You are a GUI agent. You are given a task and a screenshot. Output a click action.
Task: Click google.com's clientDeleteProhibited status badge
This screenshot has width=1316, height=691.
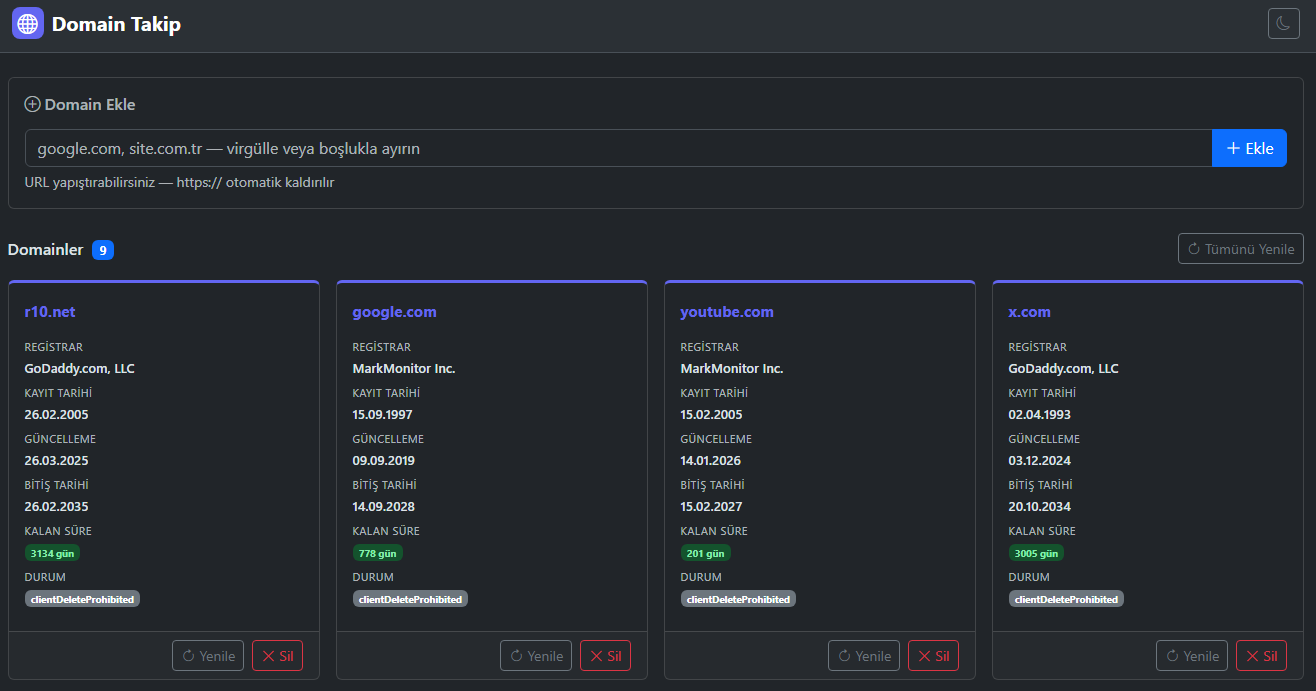pyautogui.click(x=410, y=599)
